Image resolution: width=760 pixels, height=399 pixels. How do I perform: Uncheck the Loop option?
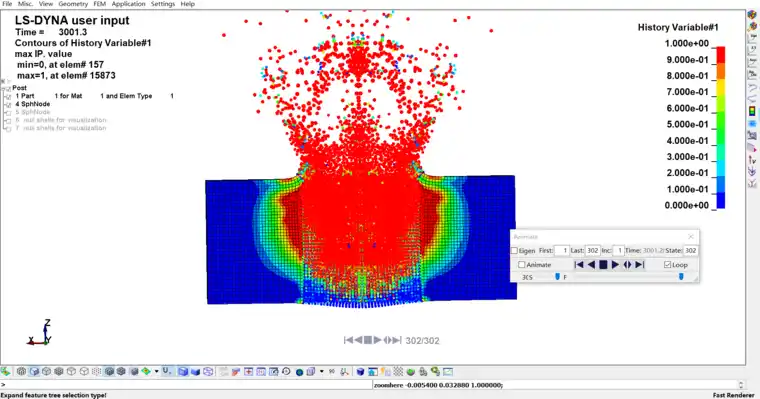667,265
